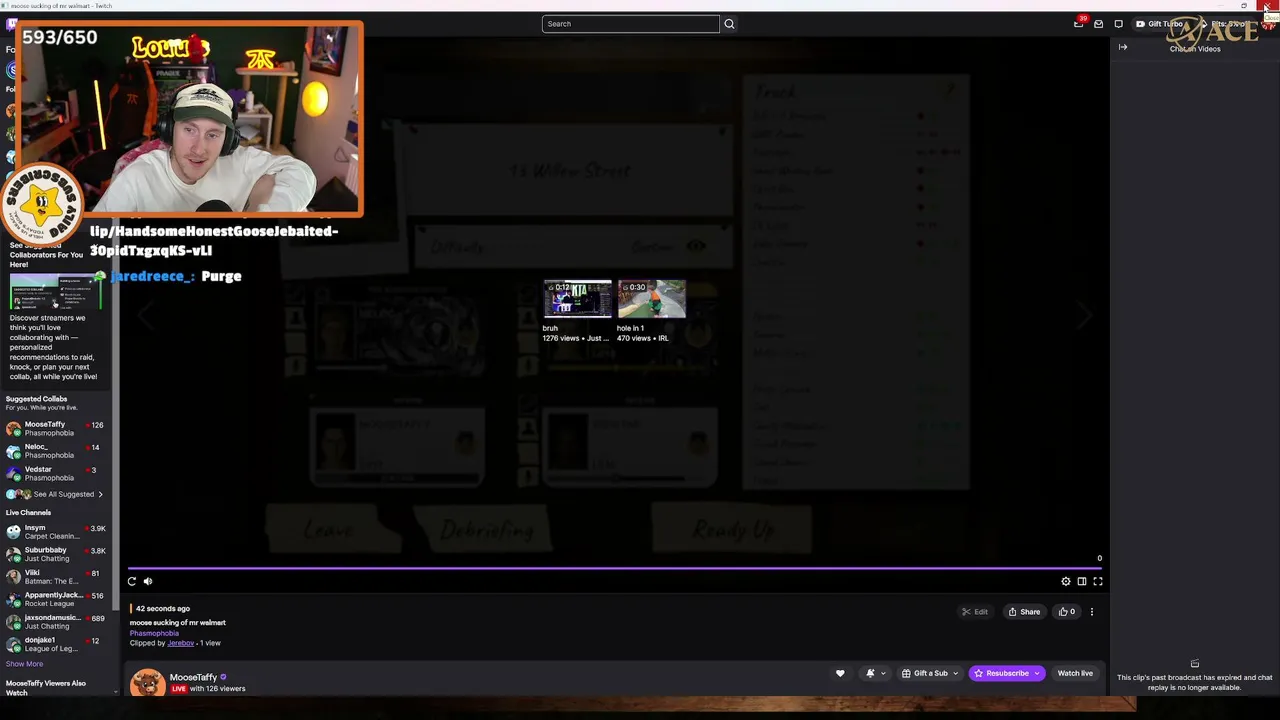Screen dimensions: 1280x720
Task: Click the chat replay expired clapperboard icon
Action: 1195,664
